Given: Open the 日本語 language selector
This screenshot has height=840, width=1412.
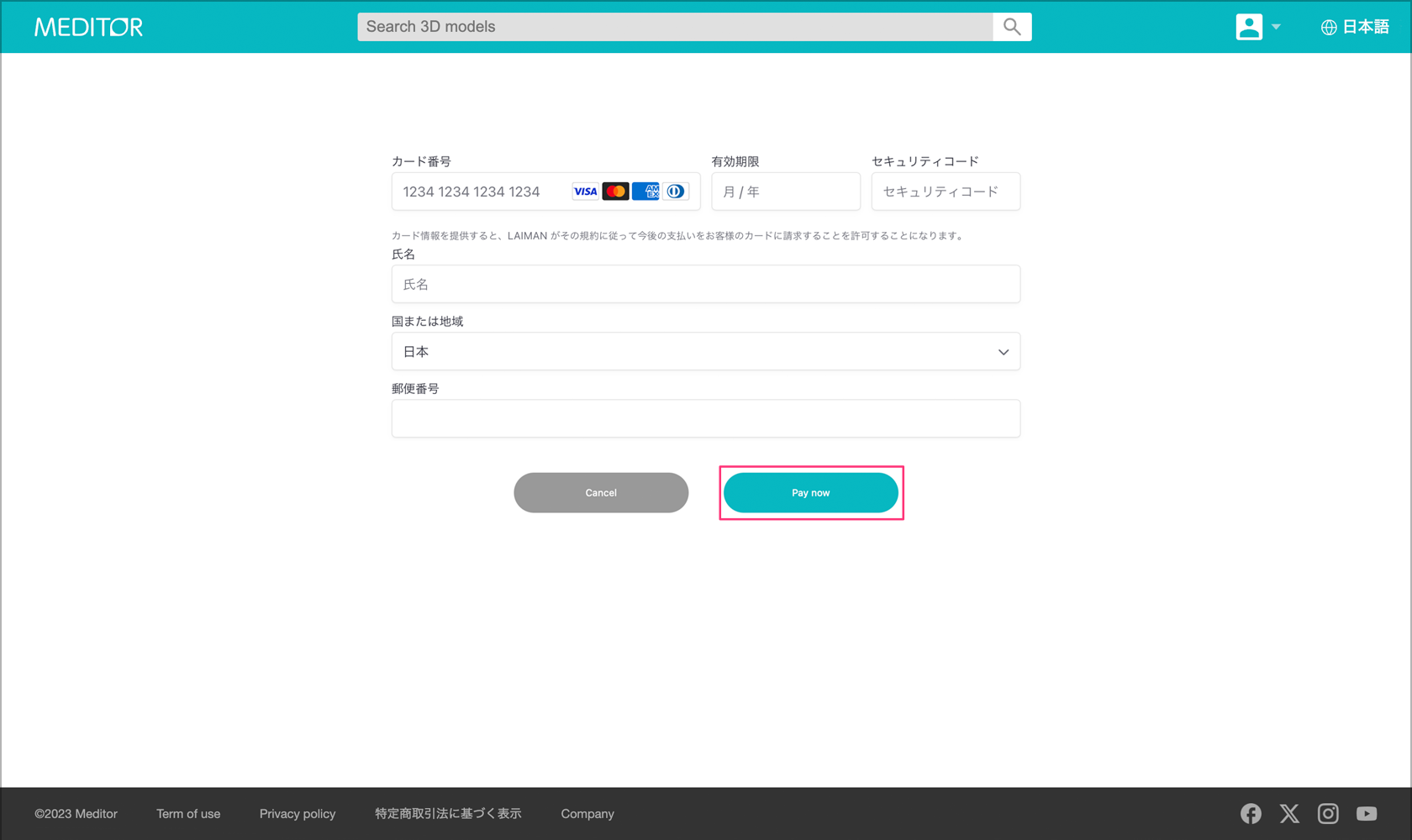Looking at the screenshot, I should (1365, 27).
